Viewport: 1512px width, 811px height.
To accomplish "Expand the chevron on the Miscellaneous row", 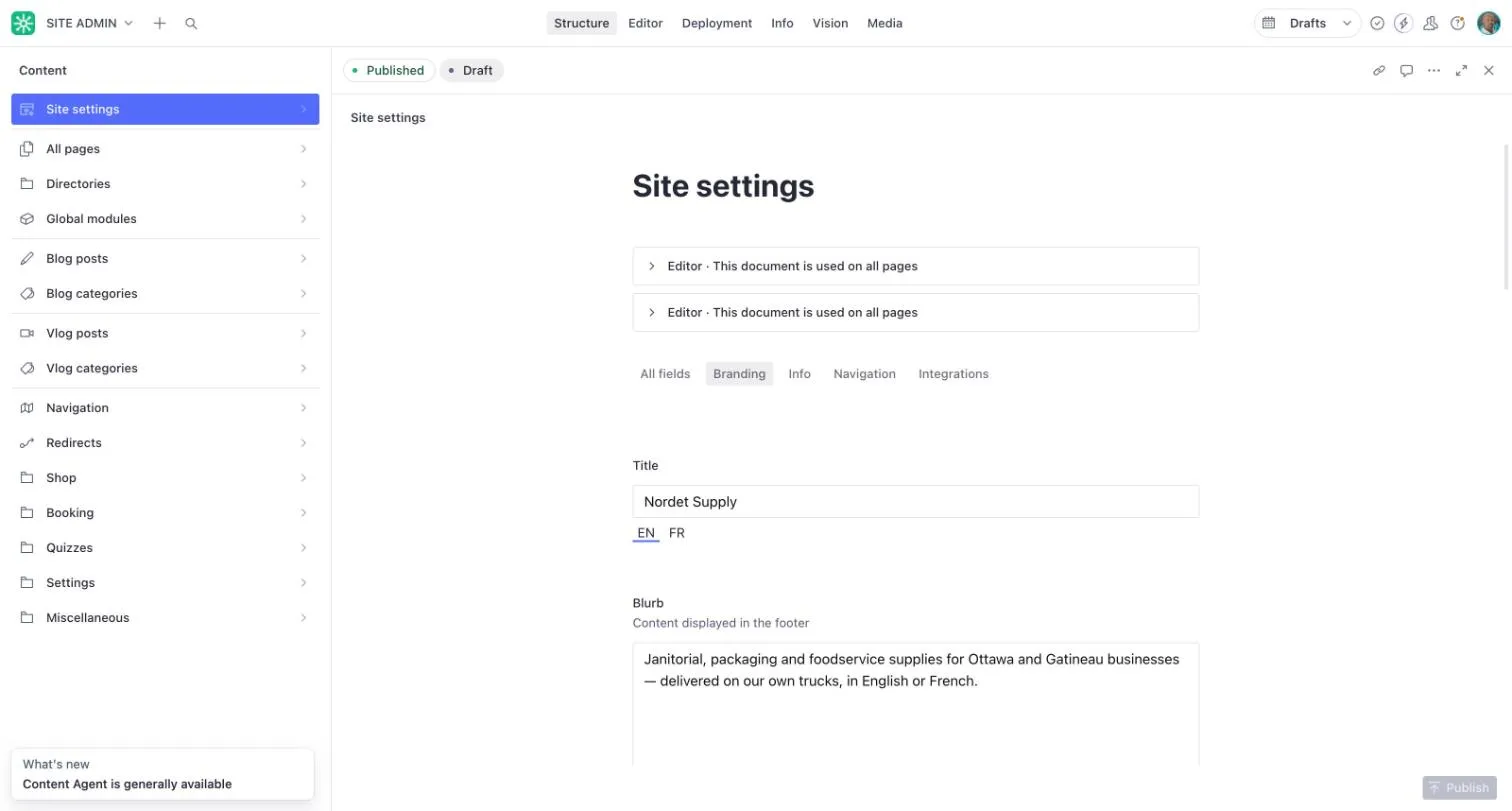I will [x=303, y=618].
